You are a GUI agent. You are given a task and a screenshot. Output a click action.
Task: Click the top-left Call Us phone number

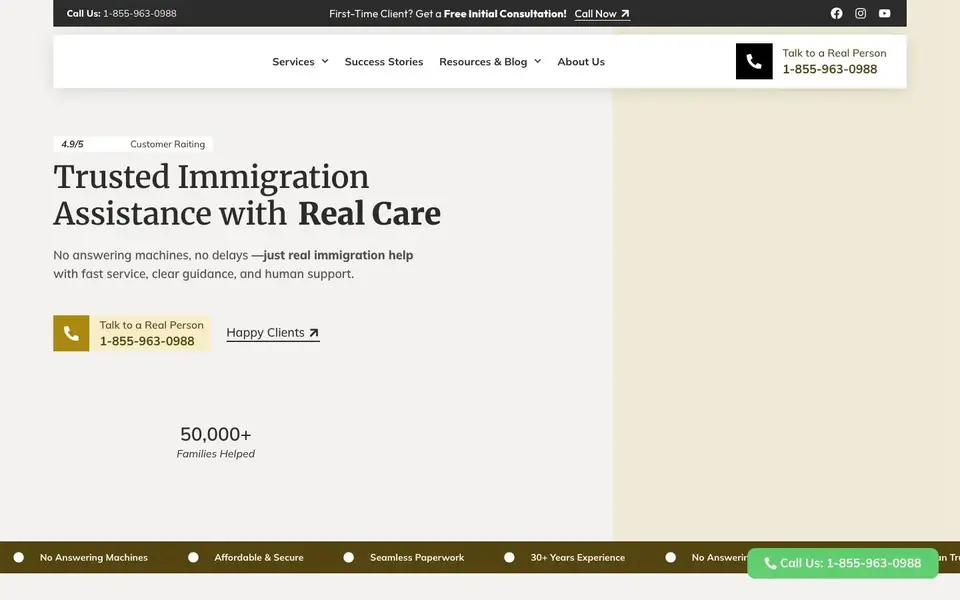(140, 13)
